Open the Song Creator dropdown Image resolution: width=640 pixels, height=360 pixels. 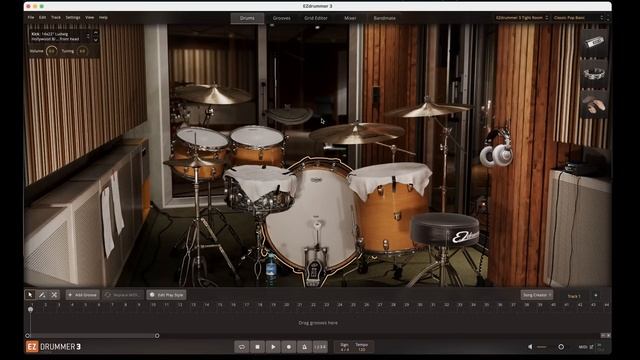[537, 295]
